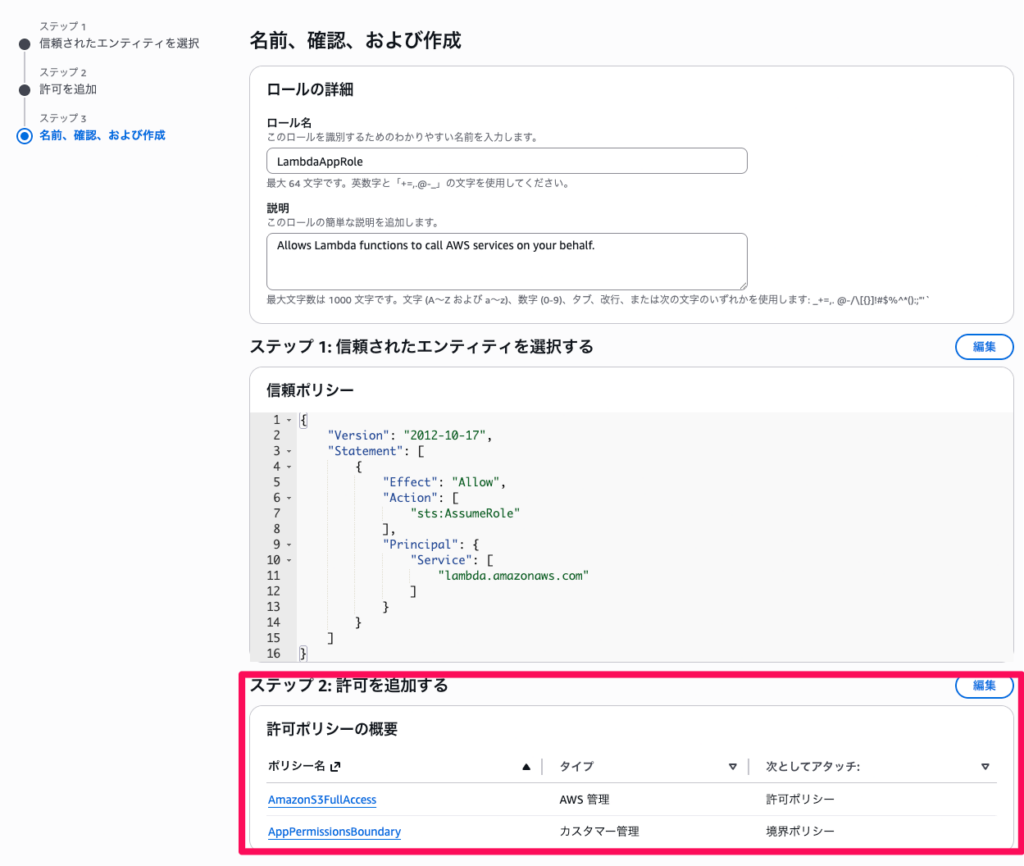Fold the Principal block at line 9
The width and height of the screenshot is (1024, 866).
[289, 545]
